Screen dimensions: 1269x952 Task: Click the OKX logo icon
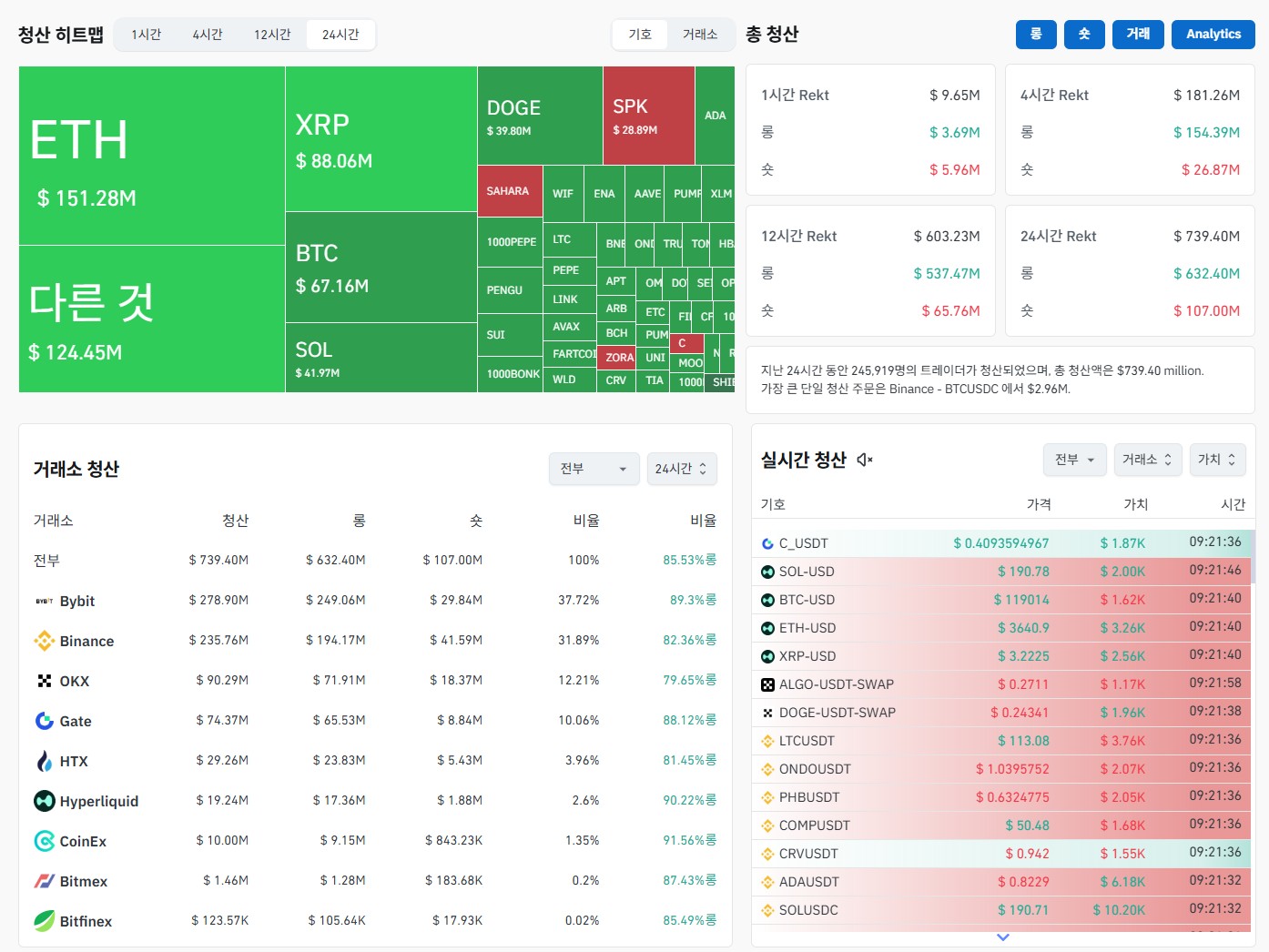tap(44, 681)
